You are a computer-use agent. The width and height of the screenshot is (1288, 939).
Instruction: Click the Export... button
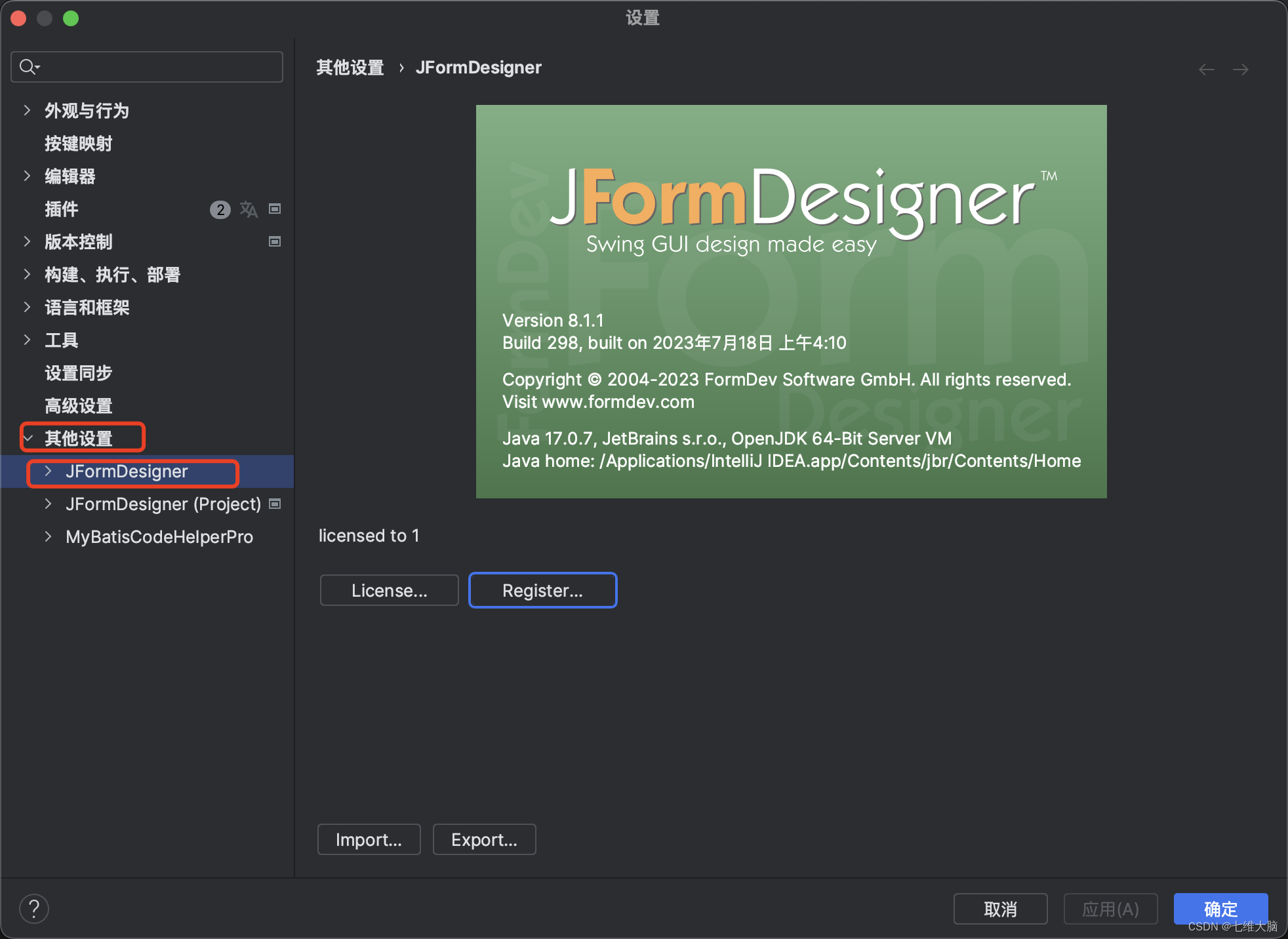pos(484,839)
